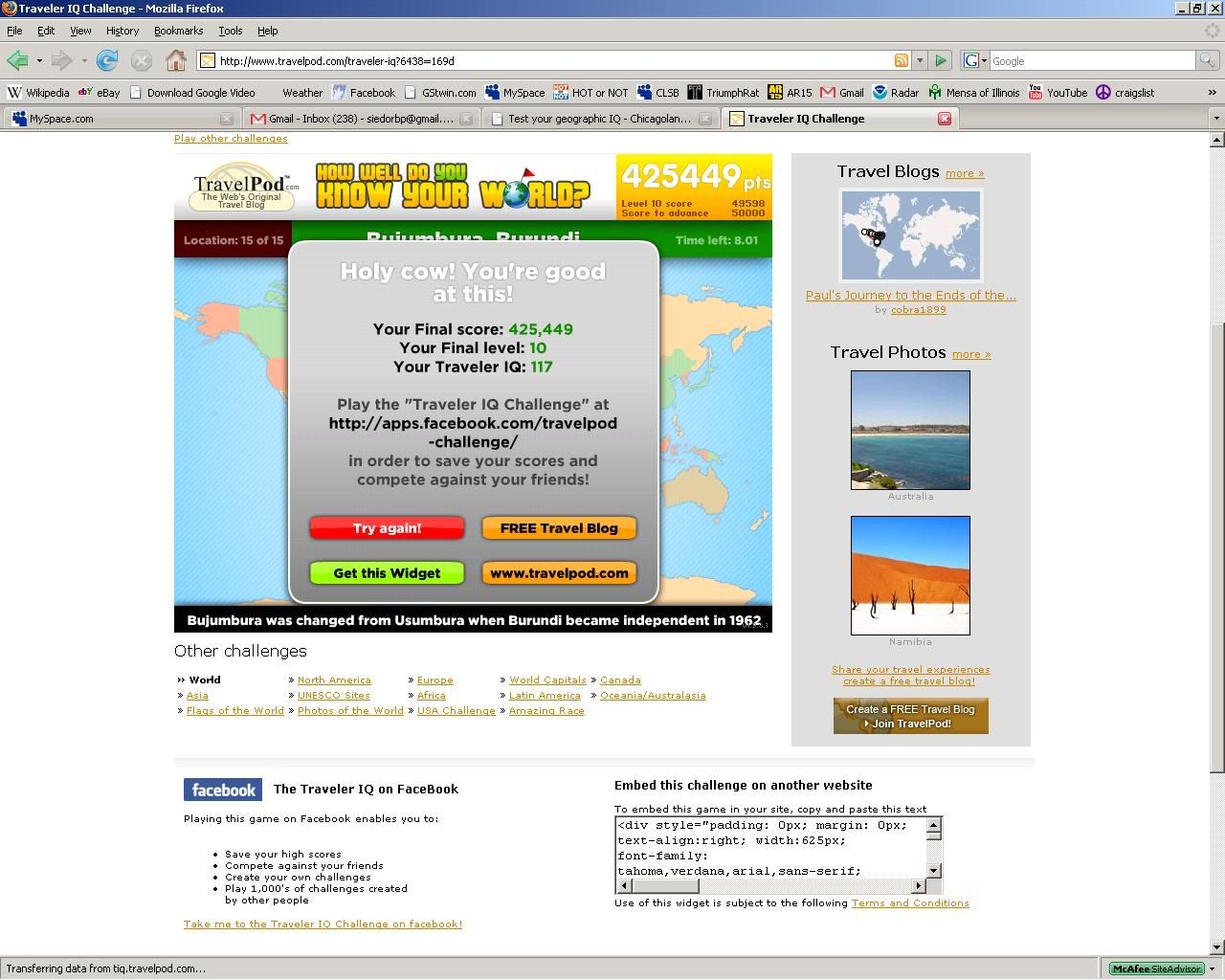This screenshot has height=980, width=1225.
Task: Open the eBay bookmark
Action: coord(100,93)
